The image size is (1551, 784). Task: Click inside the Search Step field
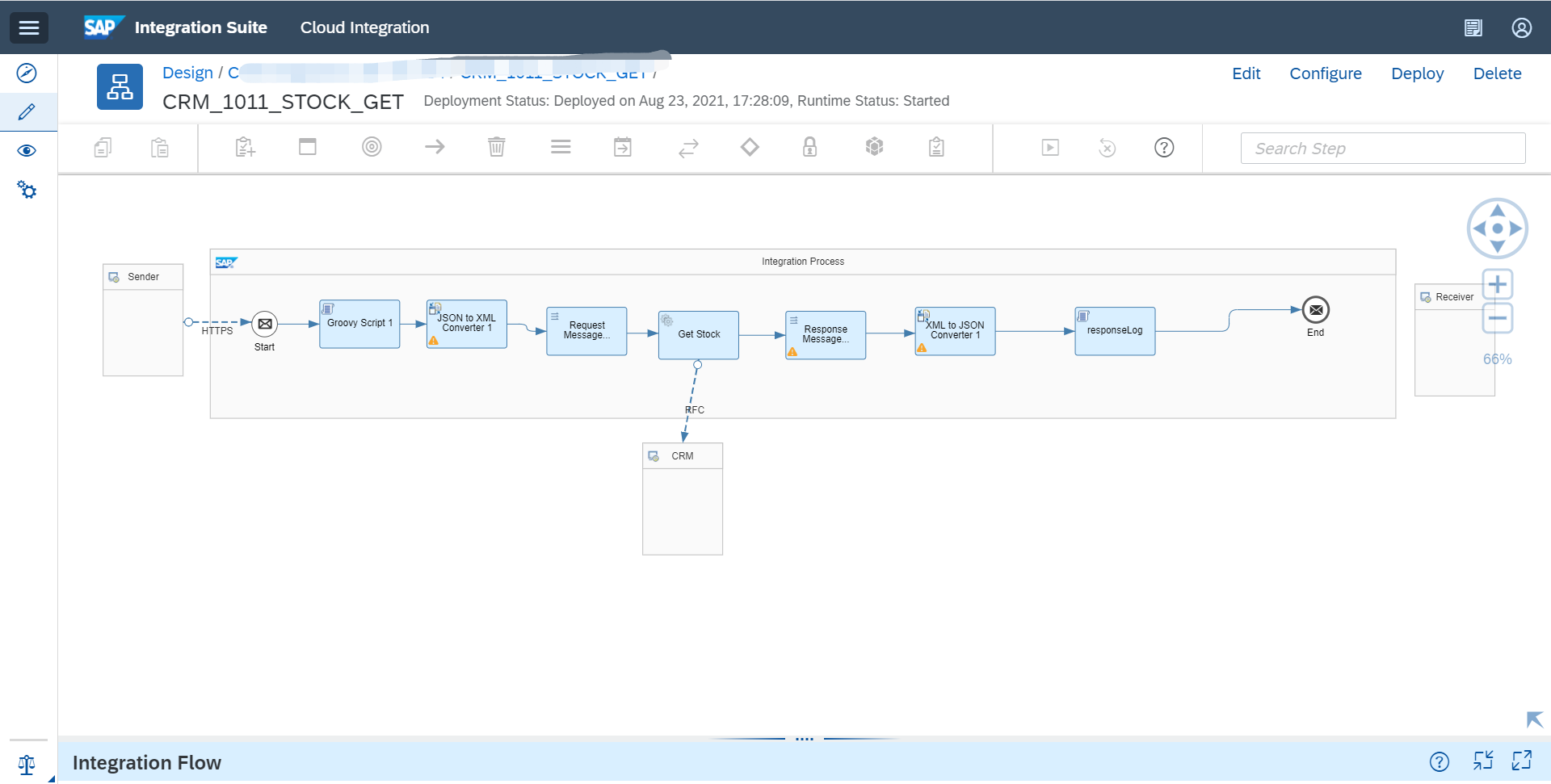click(1382, 148)
